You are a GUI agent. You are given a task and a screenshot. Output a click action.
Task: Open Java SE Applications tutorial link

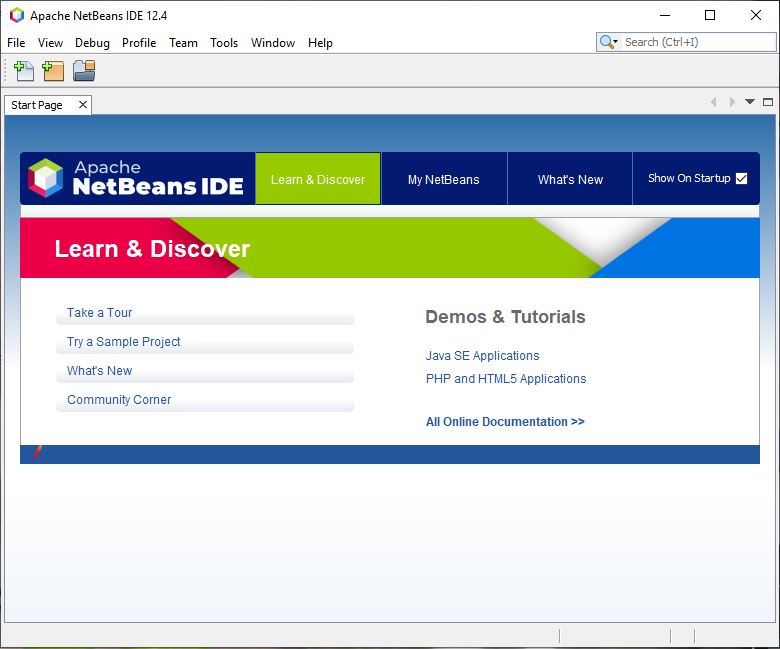(483, 356)
